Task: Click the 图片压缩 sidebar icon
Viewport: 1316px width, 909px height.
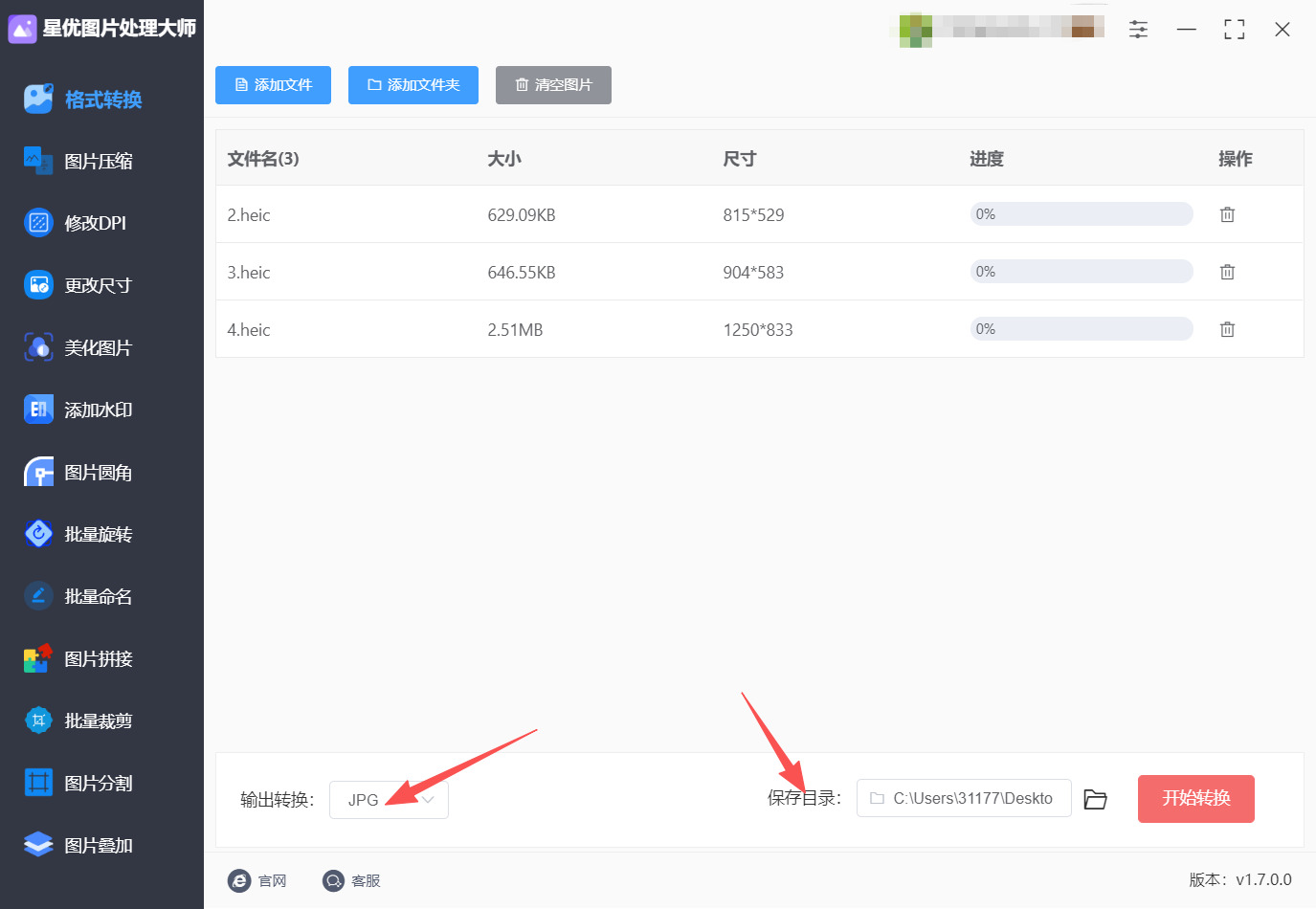Action: (x=38, y=161)
